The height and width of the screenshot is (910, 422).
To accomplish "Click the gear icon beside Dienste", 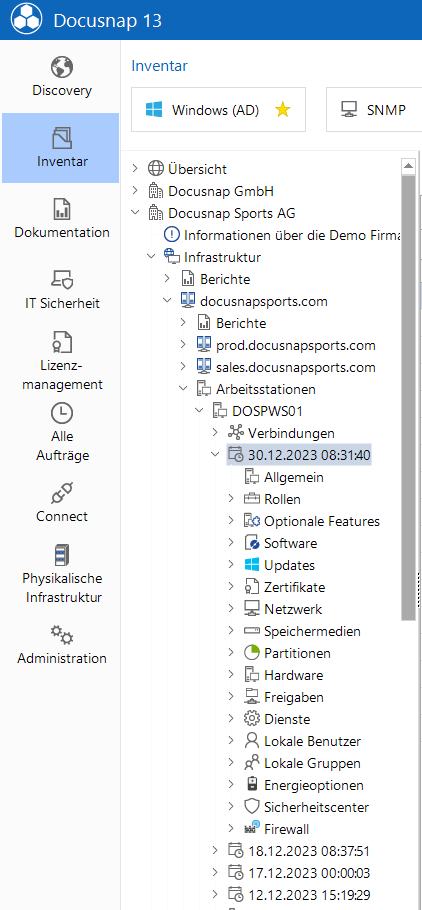I will [x=252, y=719].
